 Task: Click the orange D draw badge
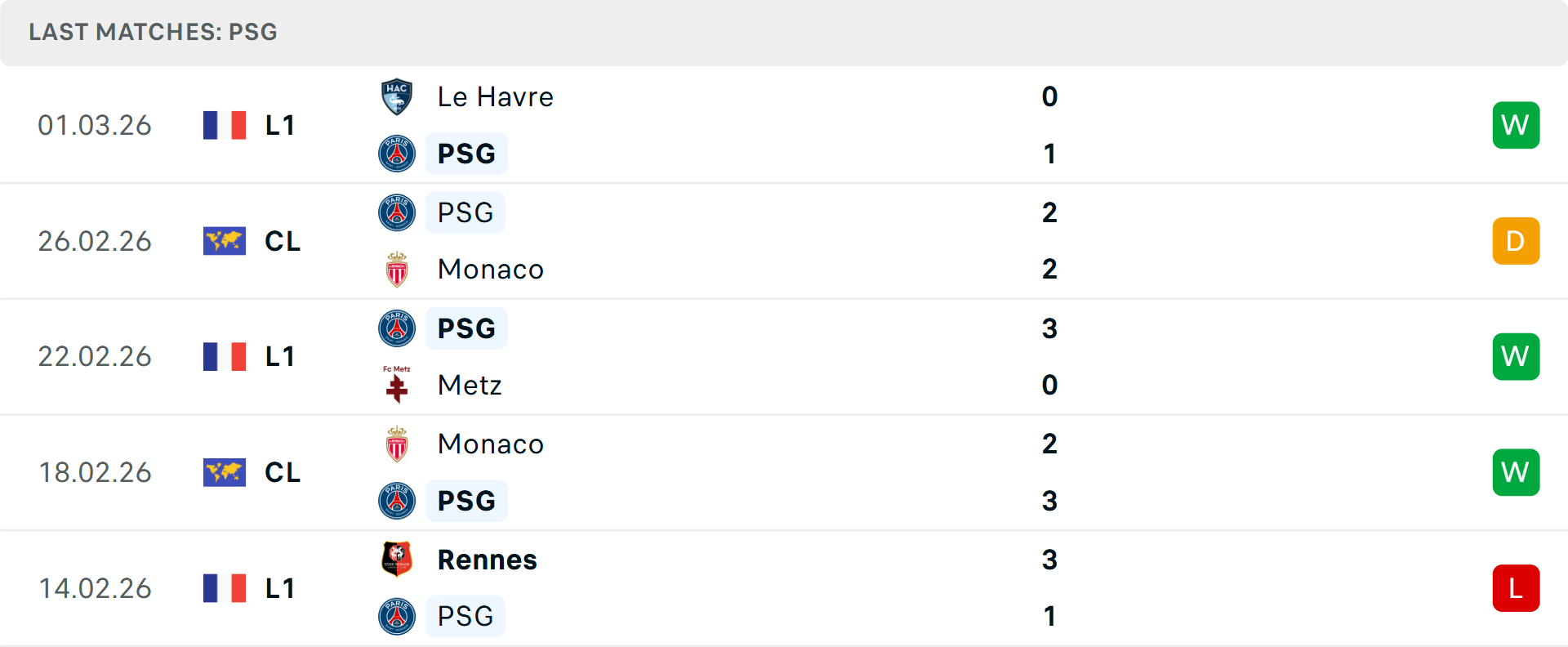[x=1516, y=241]
